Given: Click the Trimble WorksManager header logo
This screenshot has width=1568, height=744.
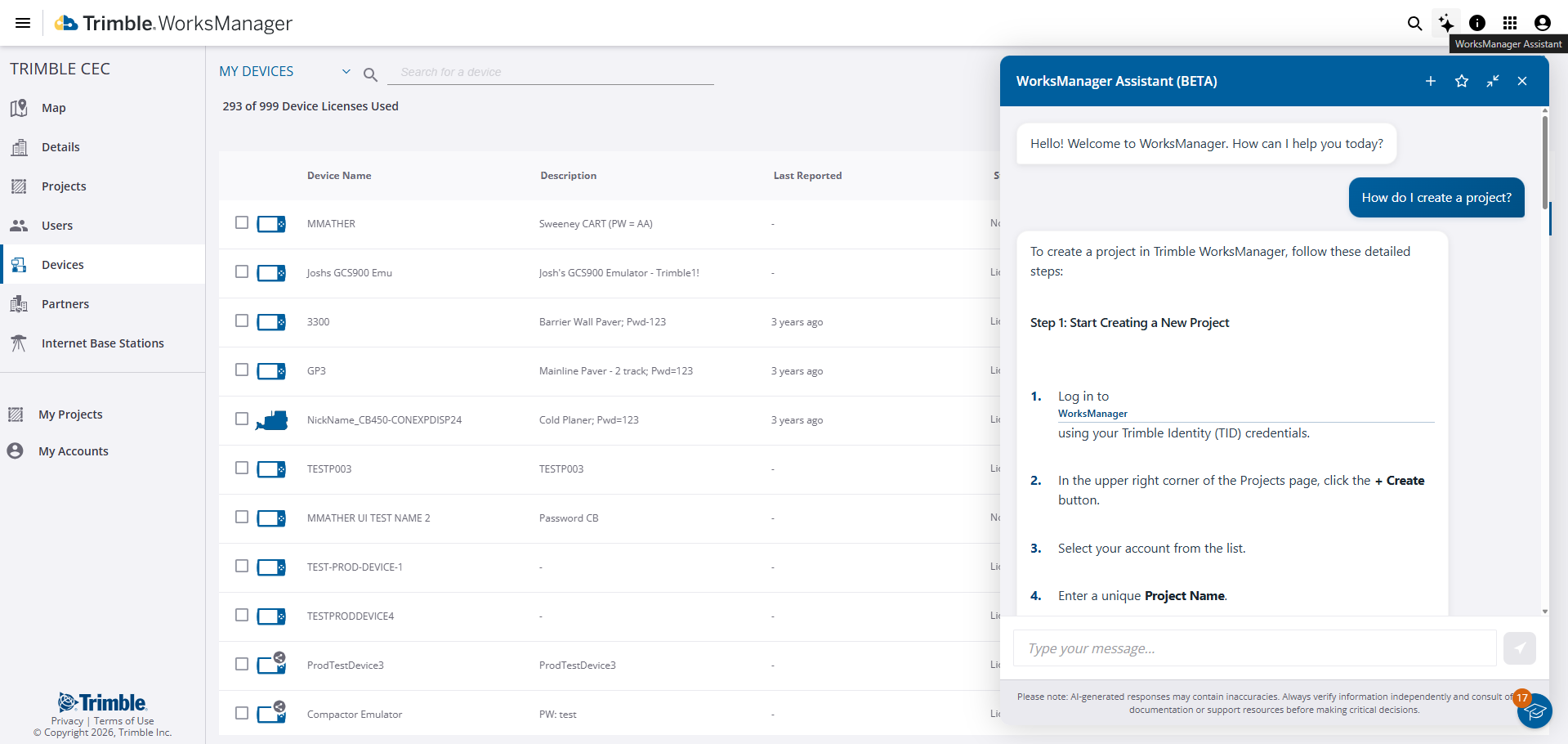Looking at the screenshot, I should [173, 23].
